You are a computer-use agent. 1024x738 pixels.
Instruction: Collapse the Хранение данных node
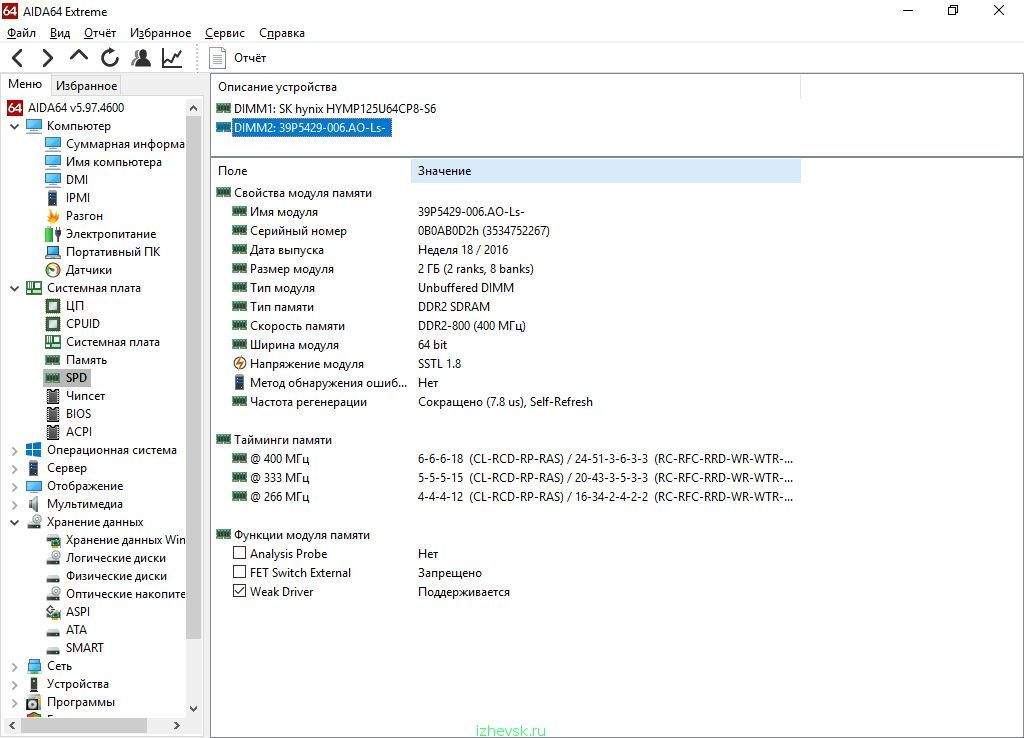[14, 522]
